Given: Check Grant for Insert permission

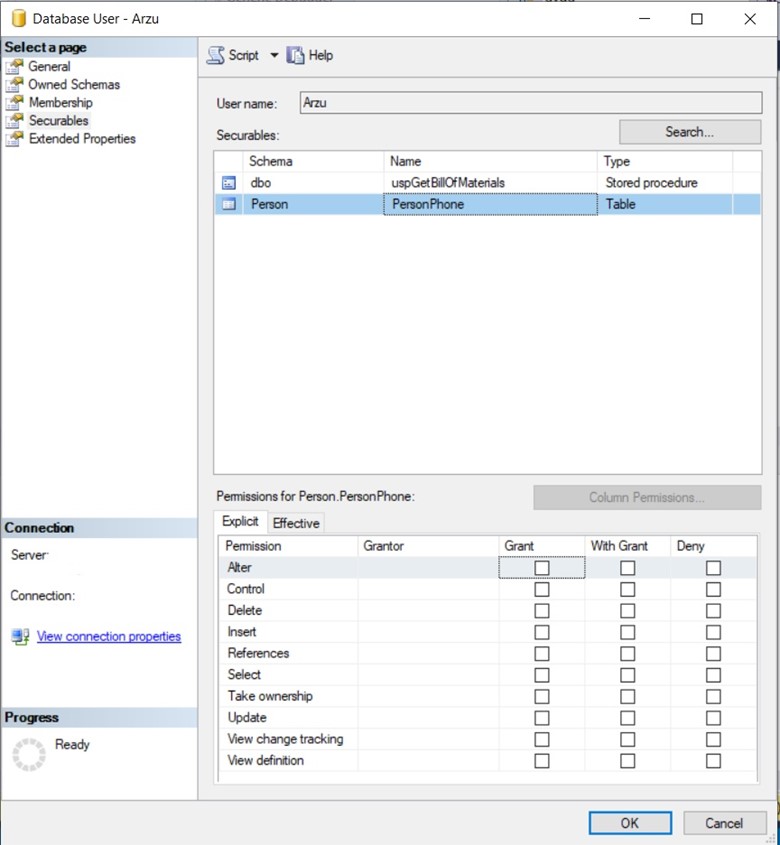Looking at the screenshot, I should pyautogui.click(x=542, y=632).
